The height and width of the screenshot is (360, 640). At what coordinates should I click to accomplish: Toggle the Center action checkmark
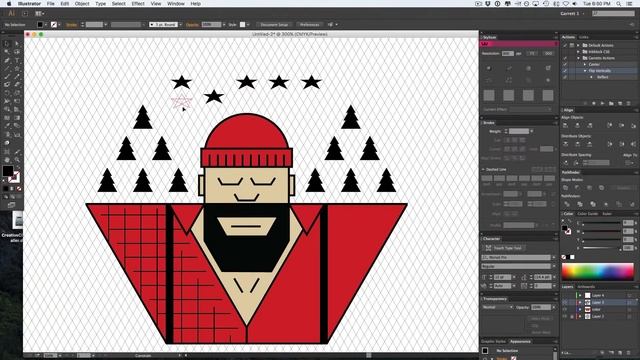[565, 64]
